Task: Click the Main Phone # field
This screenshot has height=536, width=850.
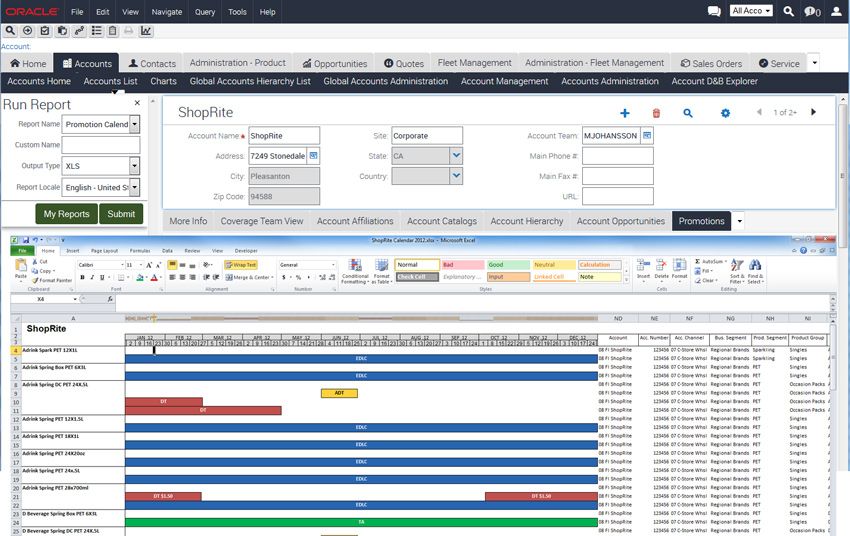Action: tap(617, 156)
